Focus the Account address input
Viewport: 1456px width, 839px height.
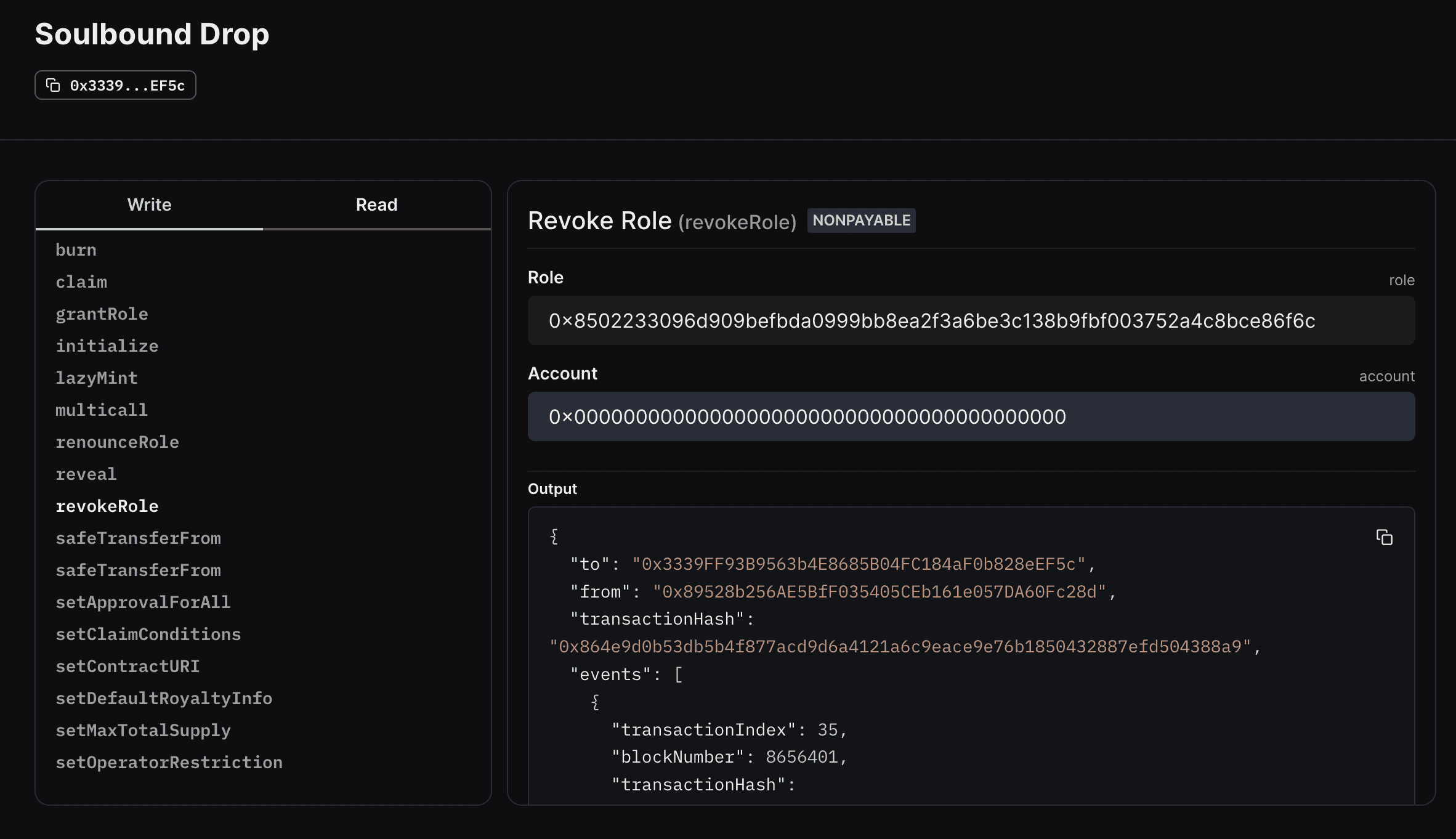971,417
